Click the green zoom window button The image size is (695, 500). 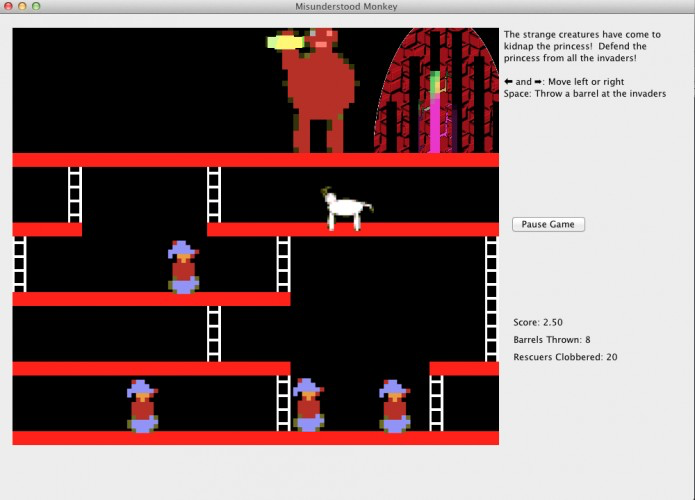click(36, 6)
